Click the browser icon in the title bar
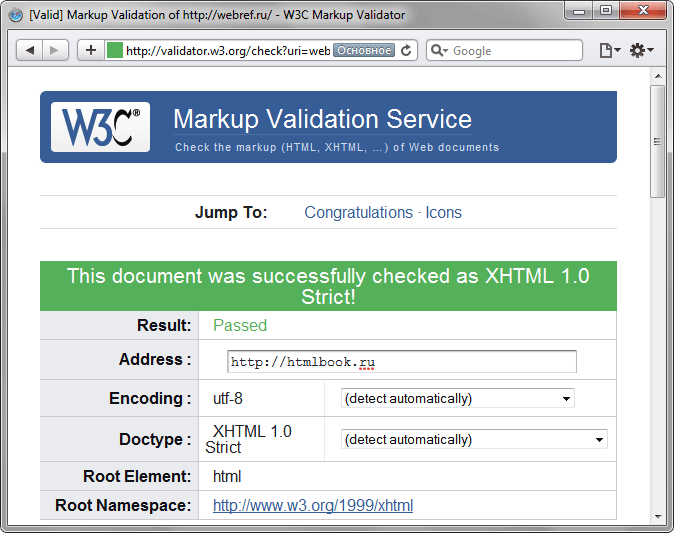The height and width of the screenshot is (533, 674). coord(16,13)
